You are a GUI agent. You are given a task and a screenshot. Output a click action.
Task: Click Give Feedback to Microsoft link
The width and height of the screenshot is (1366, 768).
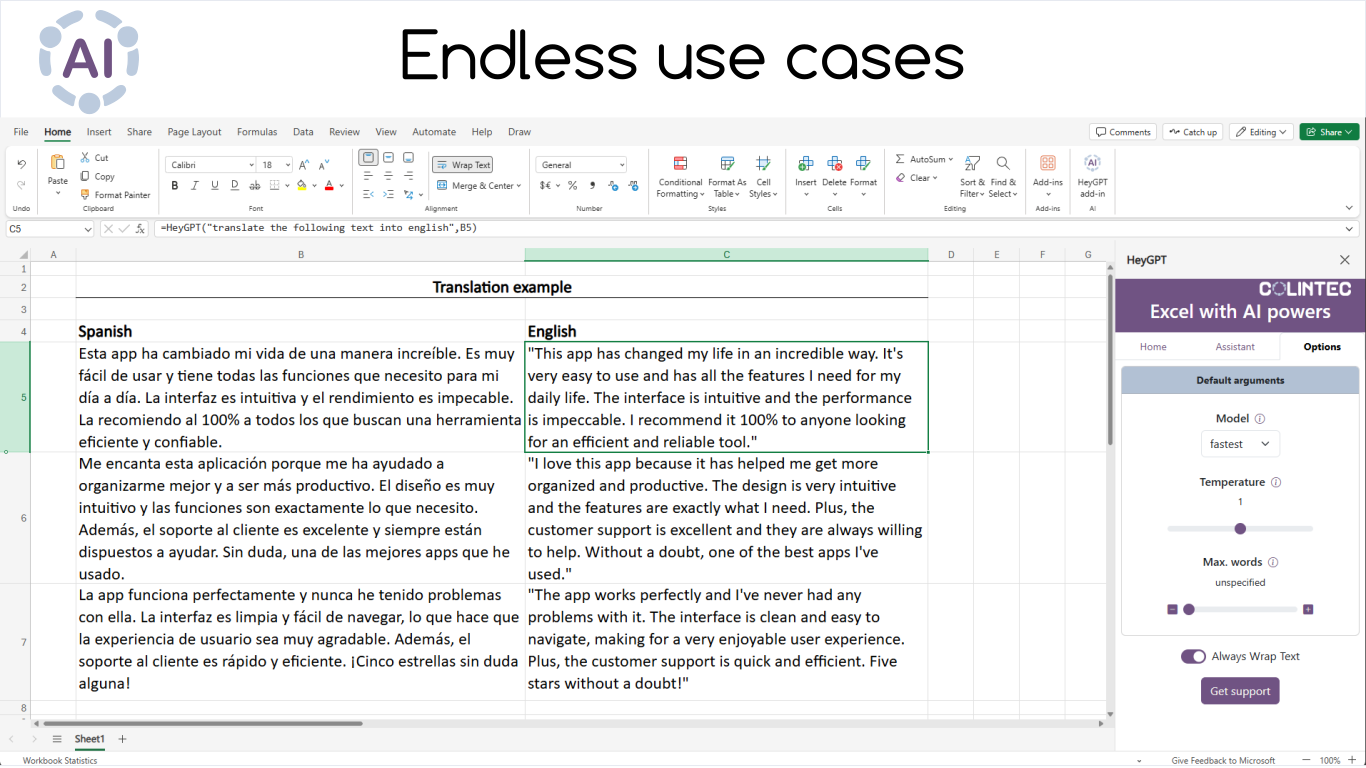coord(1224,761)
